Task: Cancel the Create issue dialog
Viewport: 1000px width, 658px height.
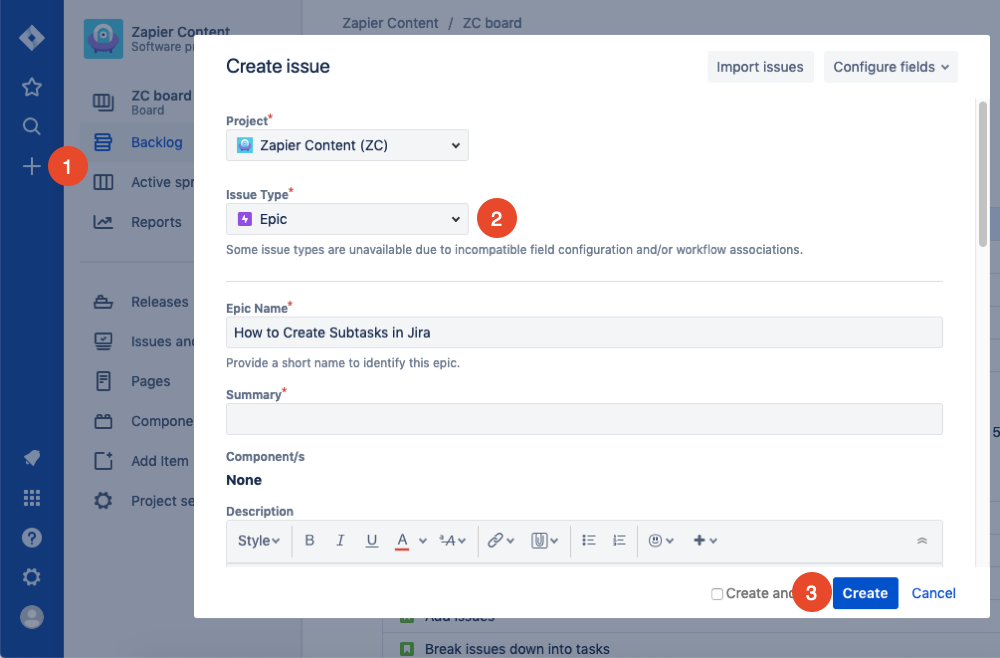Action: (933, 593)
